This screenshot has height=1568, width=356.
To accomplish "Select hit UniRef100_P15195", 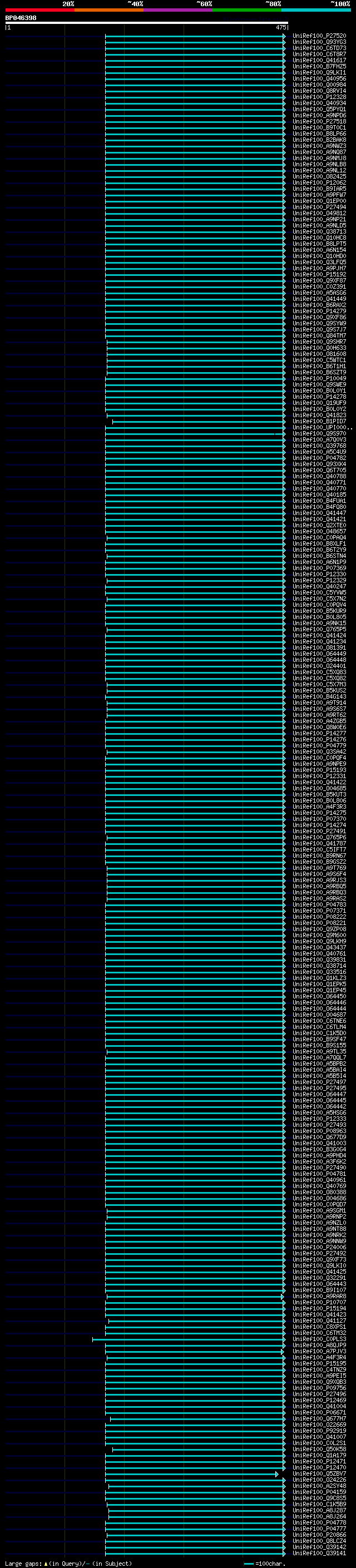I will (319, 1363).
